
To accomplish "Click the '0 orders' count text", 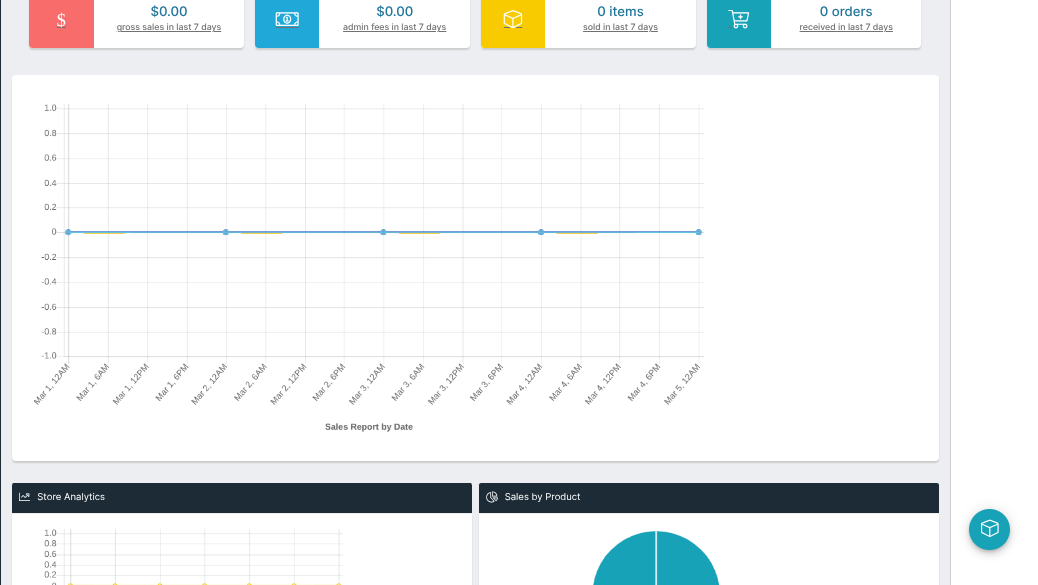I will [x=846, y=11].
